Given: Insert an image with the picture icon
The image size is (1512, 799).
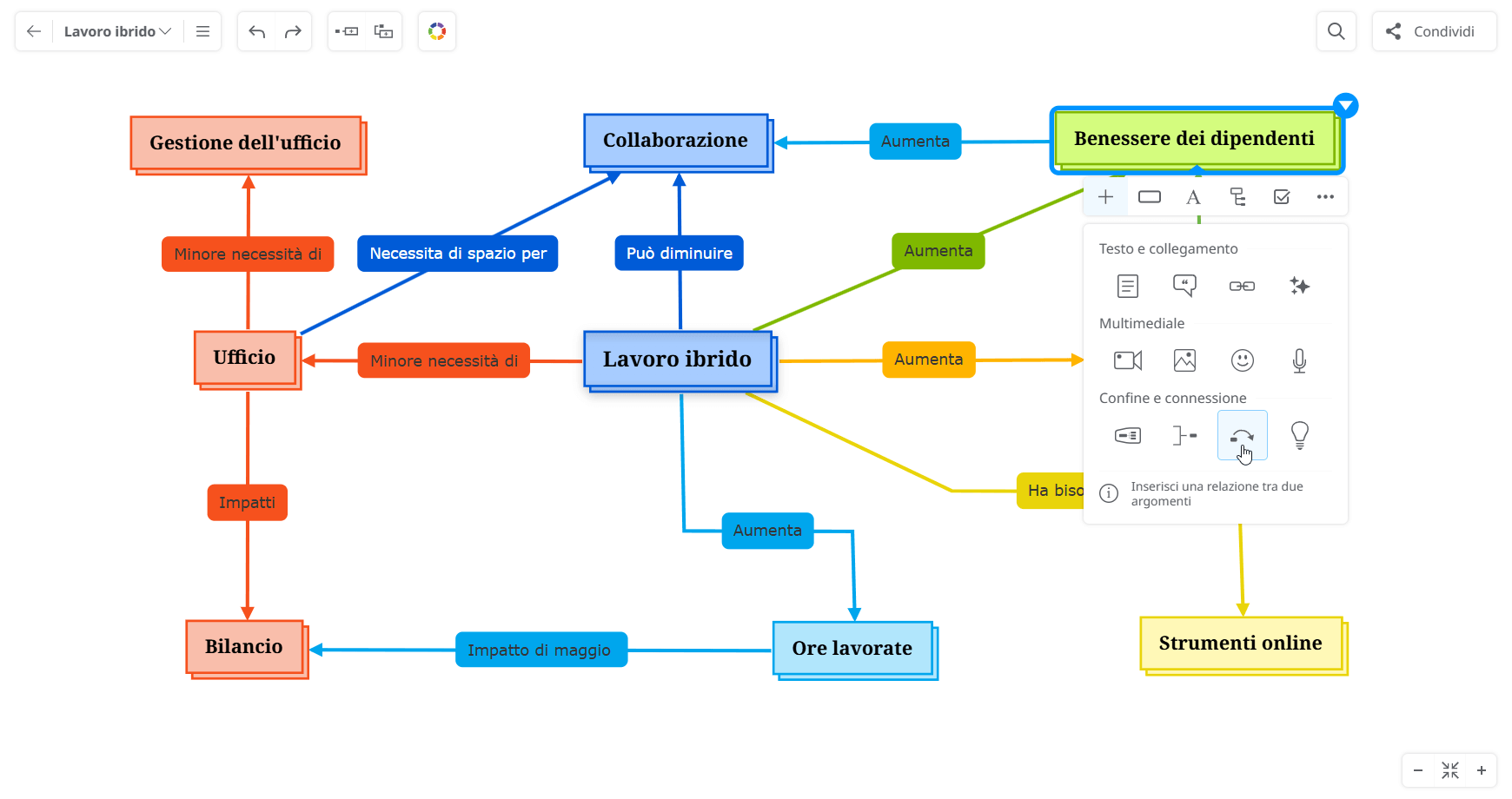Looking at the screenshot, I should coord(1184,360).
